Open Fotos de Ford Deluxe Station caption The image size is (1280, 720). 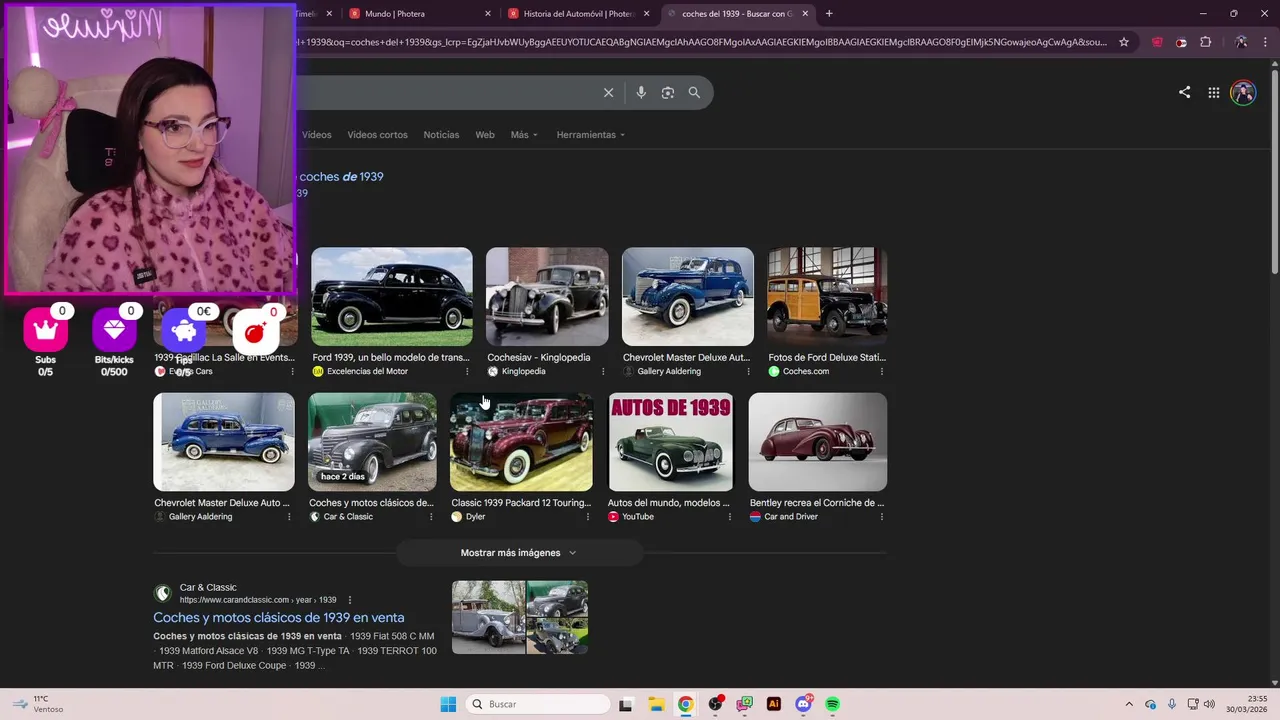point(827,357)
